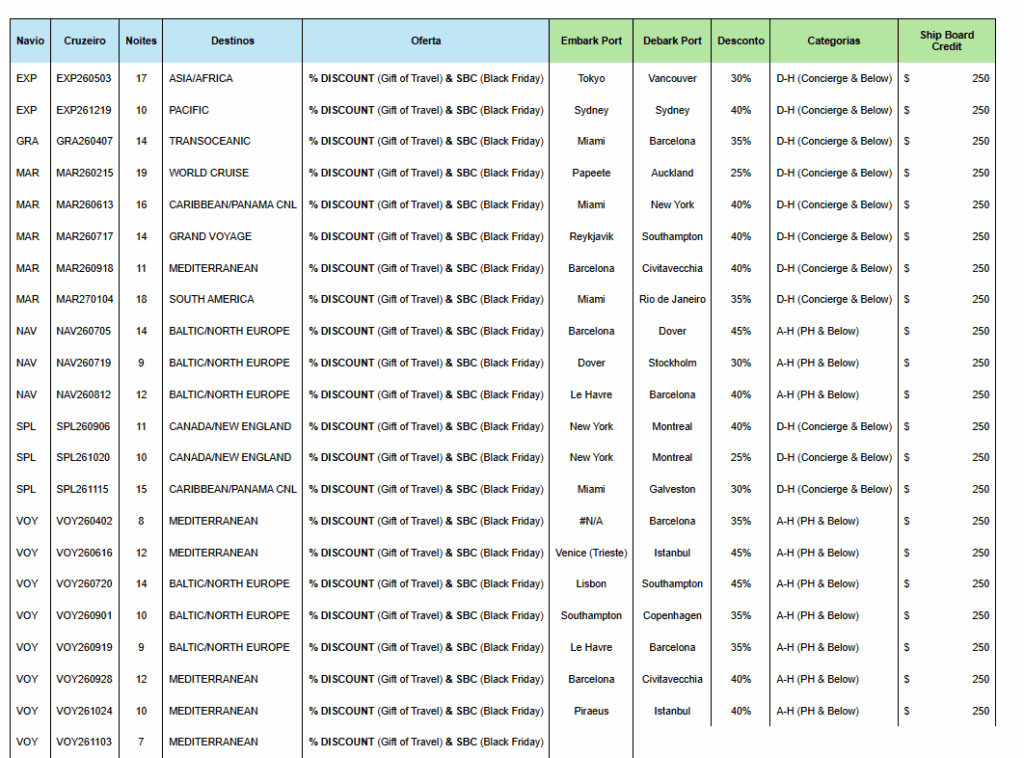Click the TRANSOCEANIC destination cell
This screenshot has height=758, width=1024.
210,141
